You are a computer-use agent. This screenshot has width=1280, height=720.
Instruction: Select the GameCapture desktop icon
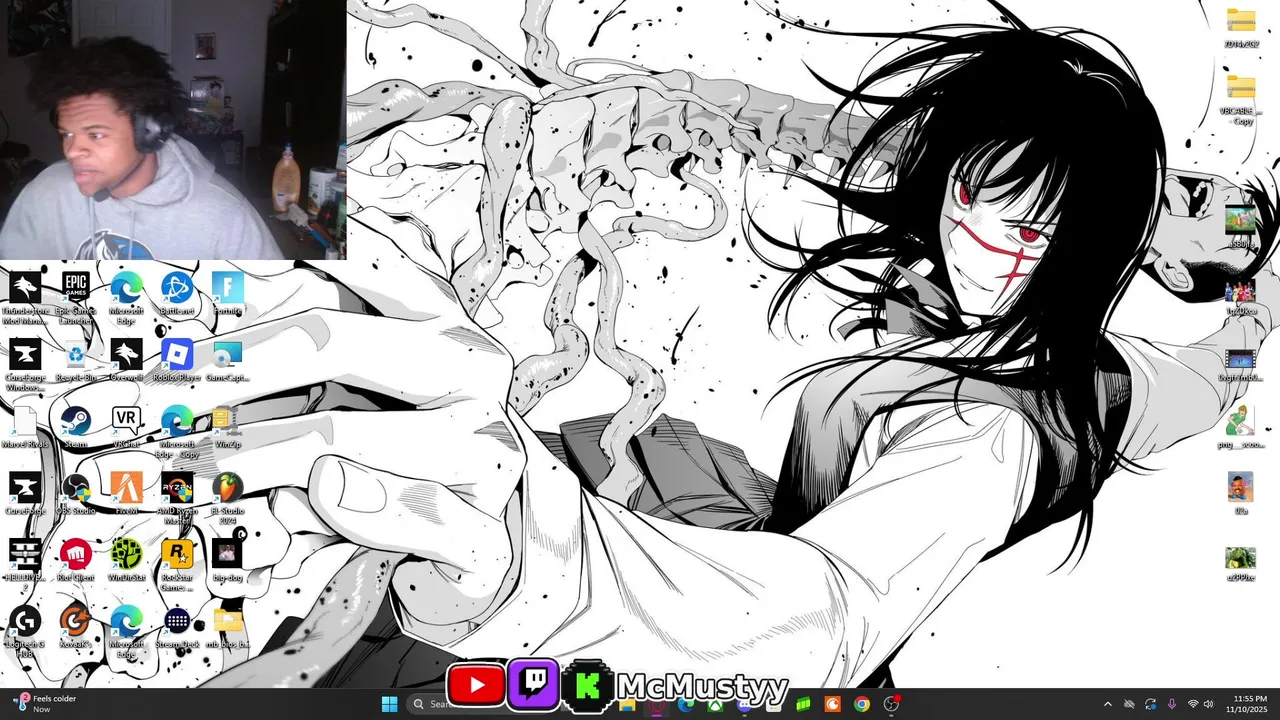coord(228,361)
